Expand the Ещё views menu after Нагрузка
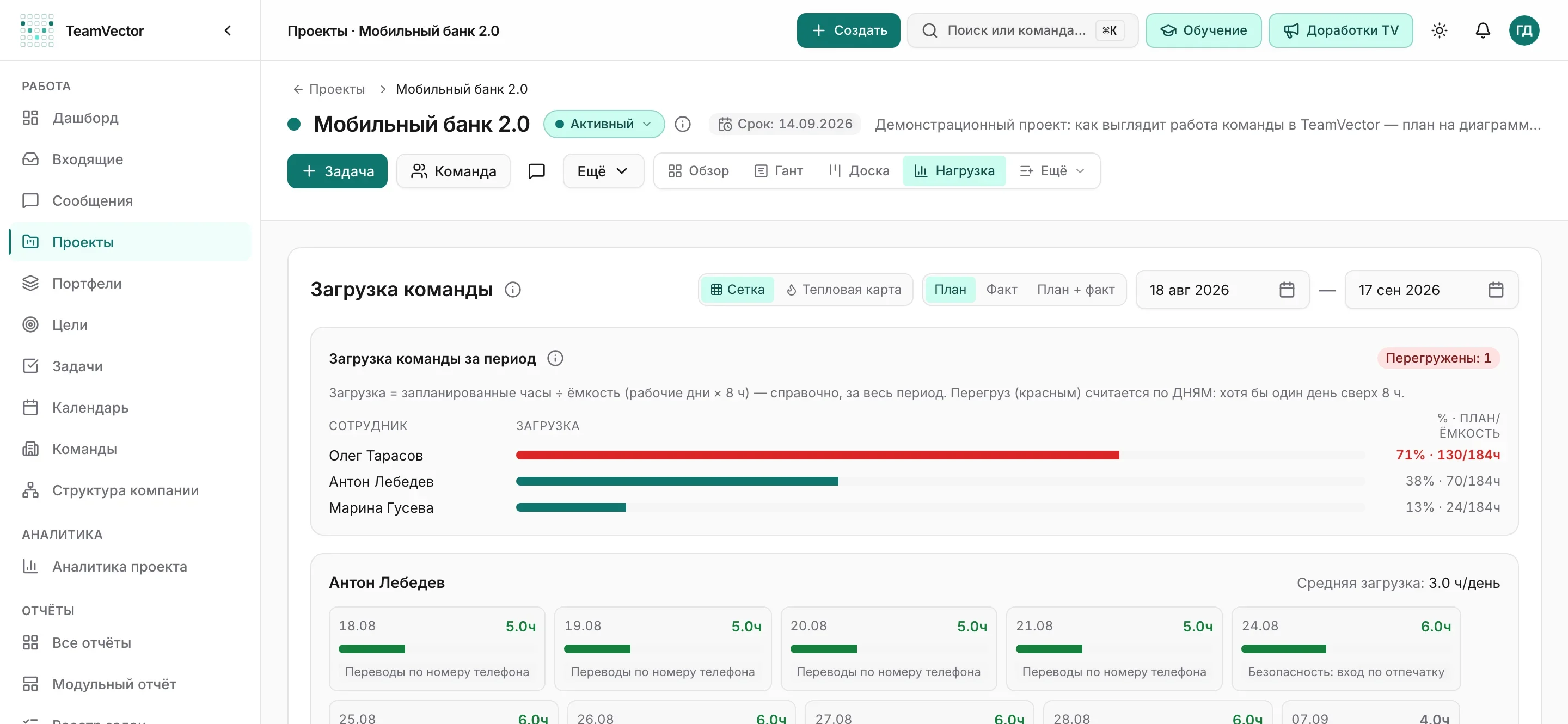Viewport: 1568px width, 724px height. coord(1052,171)
